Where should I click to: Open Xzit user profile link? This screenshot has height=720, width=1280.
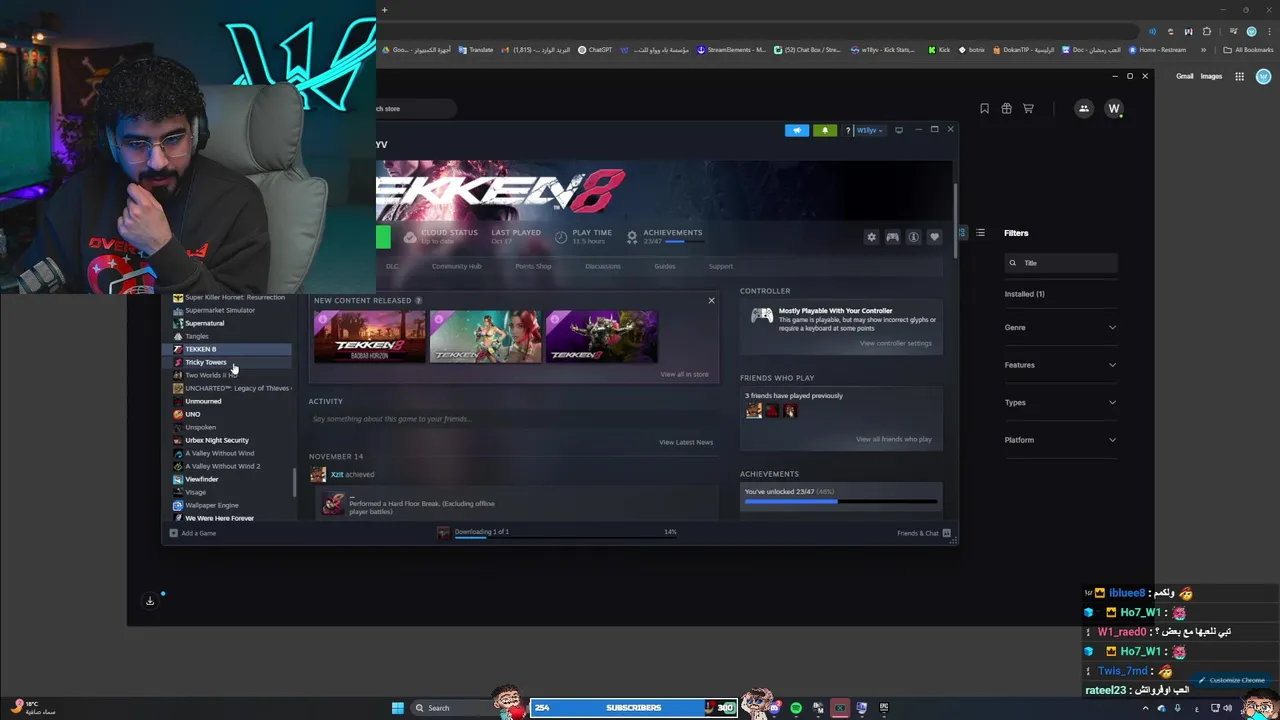(337, 474)
